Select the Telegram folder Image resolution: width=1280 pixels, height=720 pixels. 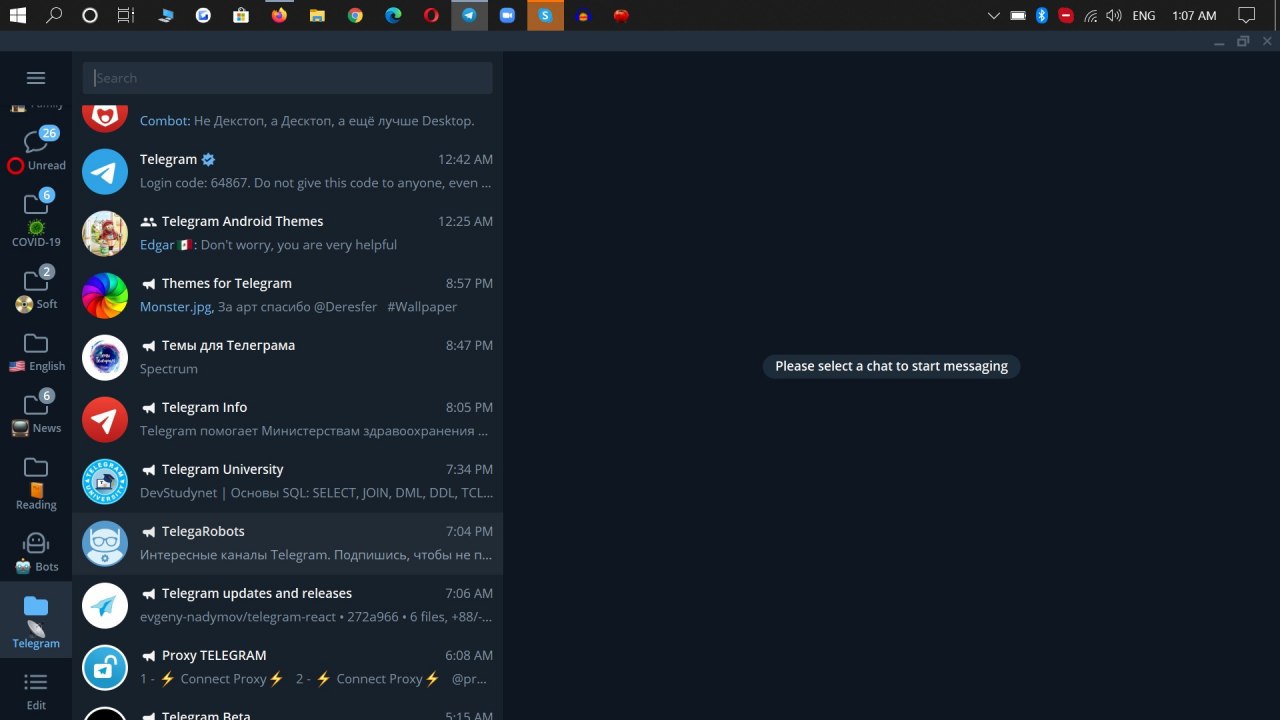coord(36,620)
